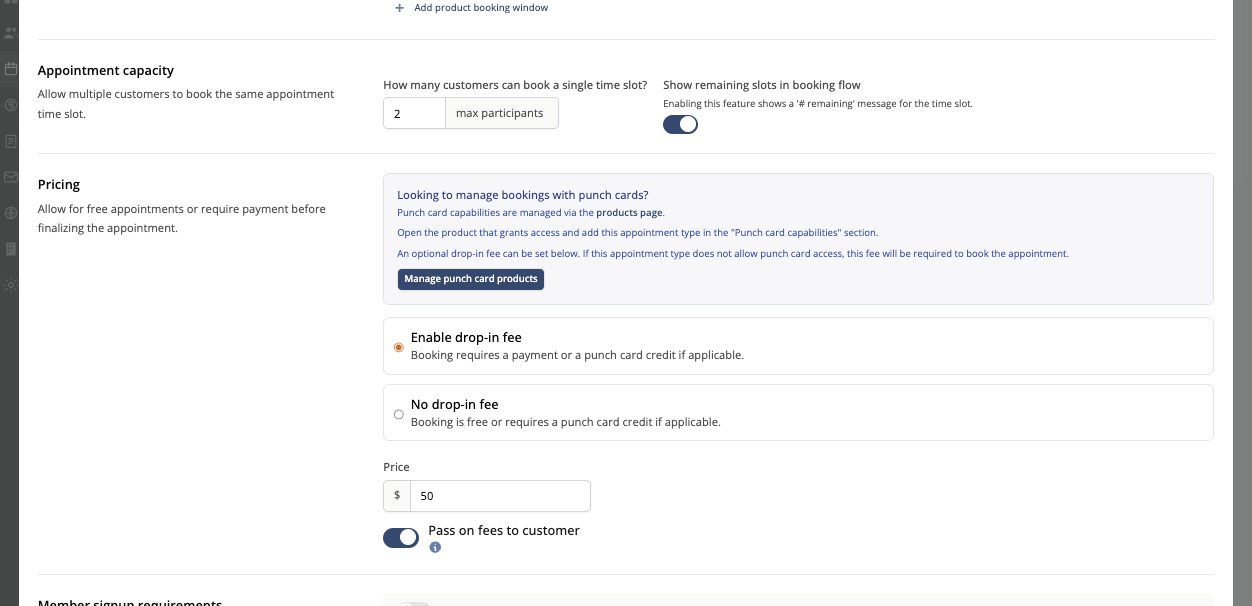Open the members icon in sidebar
This screenshot has width=1252, height=606.
coord(10,33)
